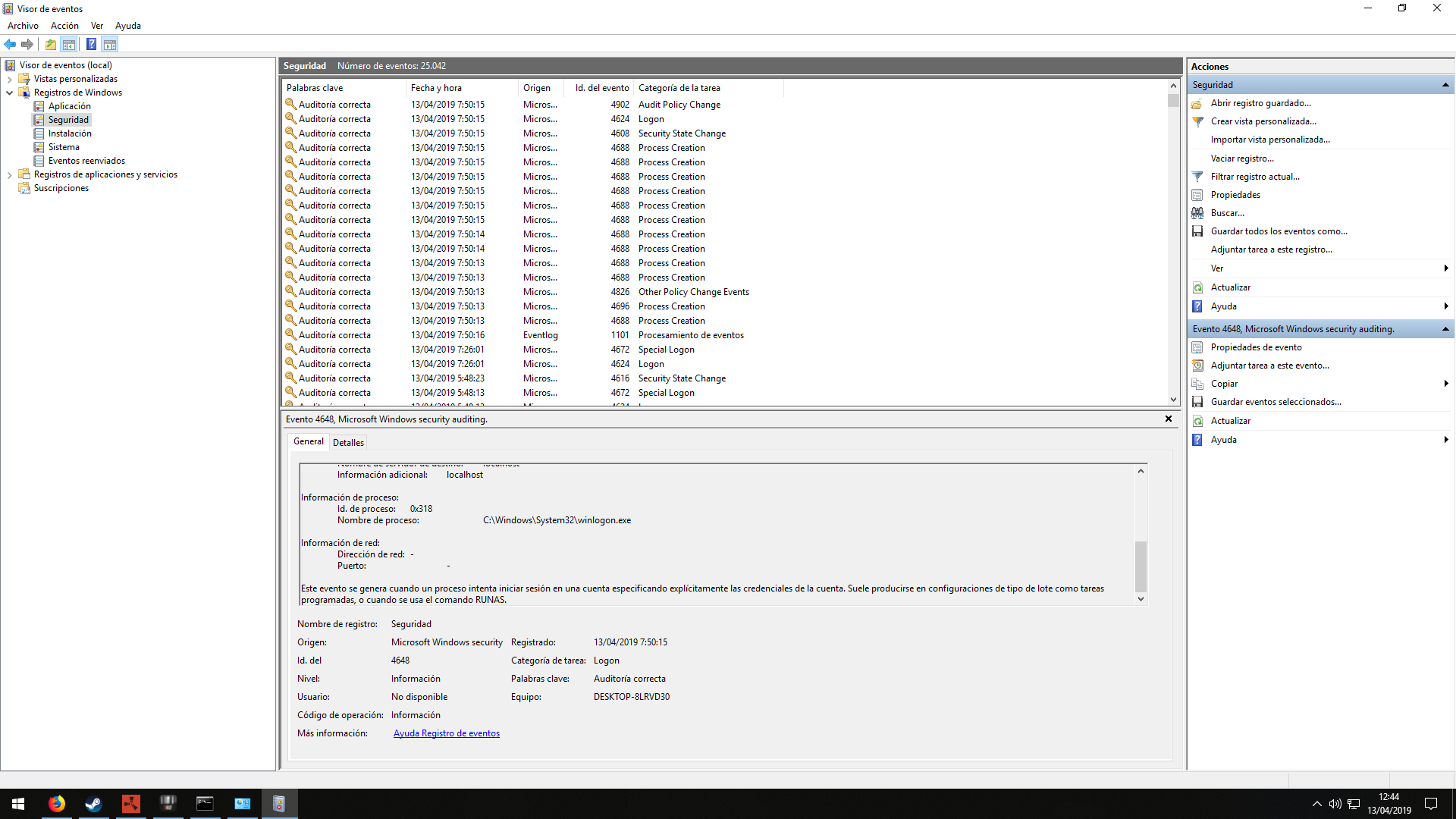This screenshot has height=819, width=1456.
Task: Click scroll-up arrow of events list
Action: (1173, 86)
